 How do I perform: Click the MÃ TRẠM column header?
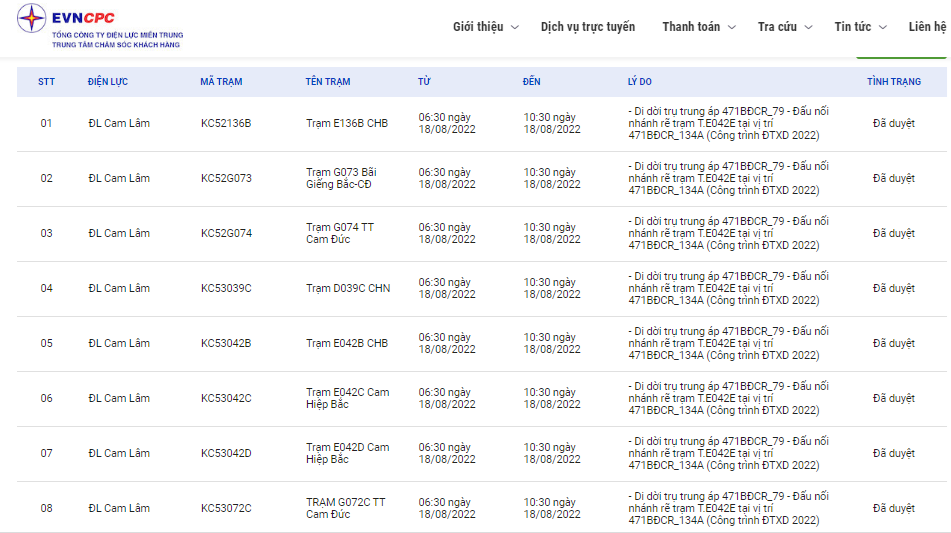point(221,82)
